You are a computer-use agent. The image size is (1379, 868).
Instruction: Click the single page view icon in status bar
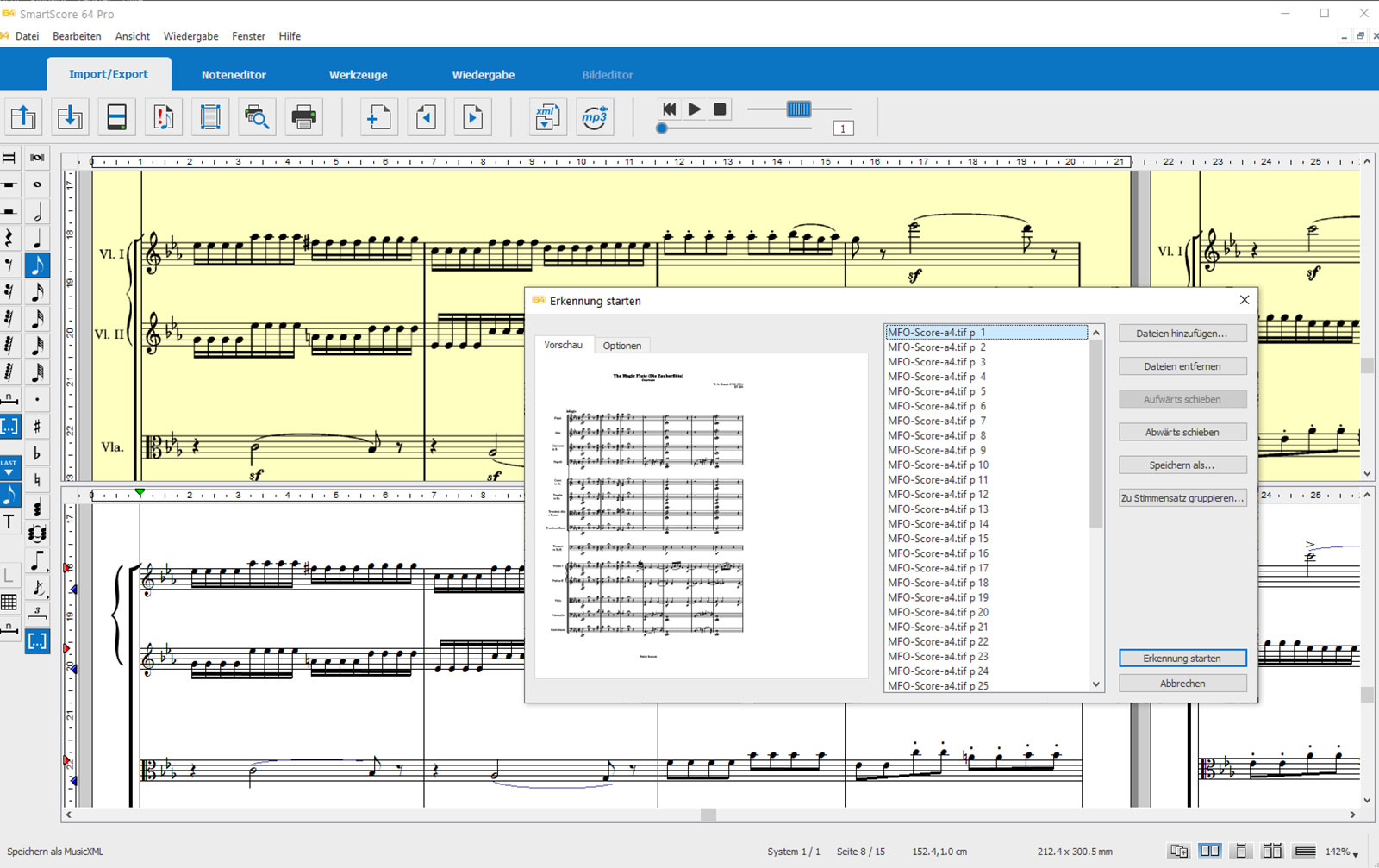coord(1241,851)
